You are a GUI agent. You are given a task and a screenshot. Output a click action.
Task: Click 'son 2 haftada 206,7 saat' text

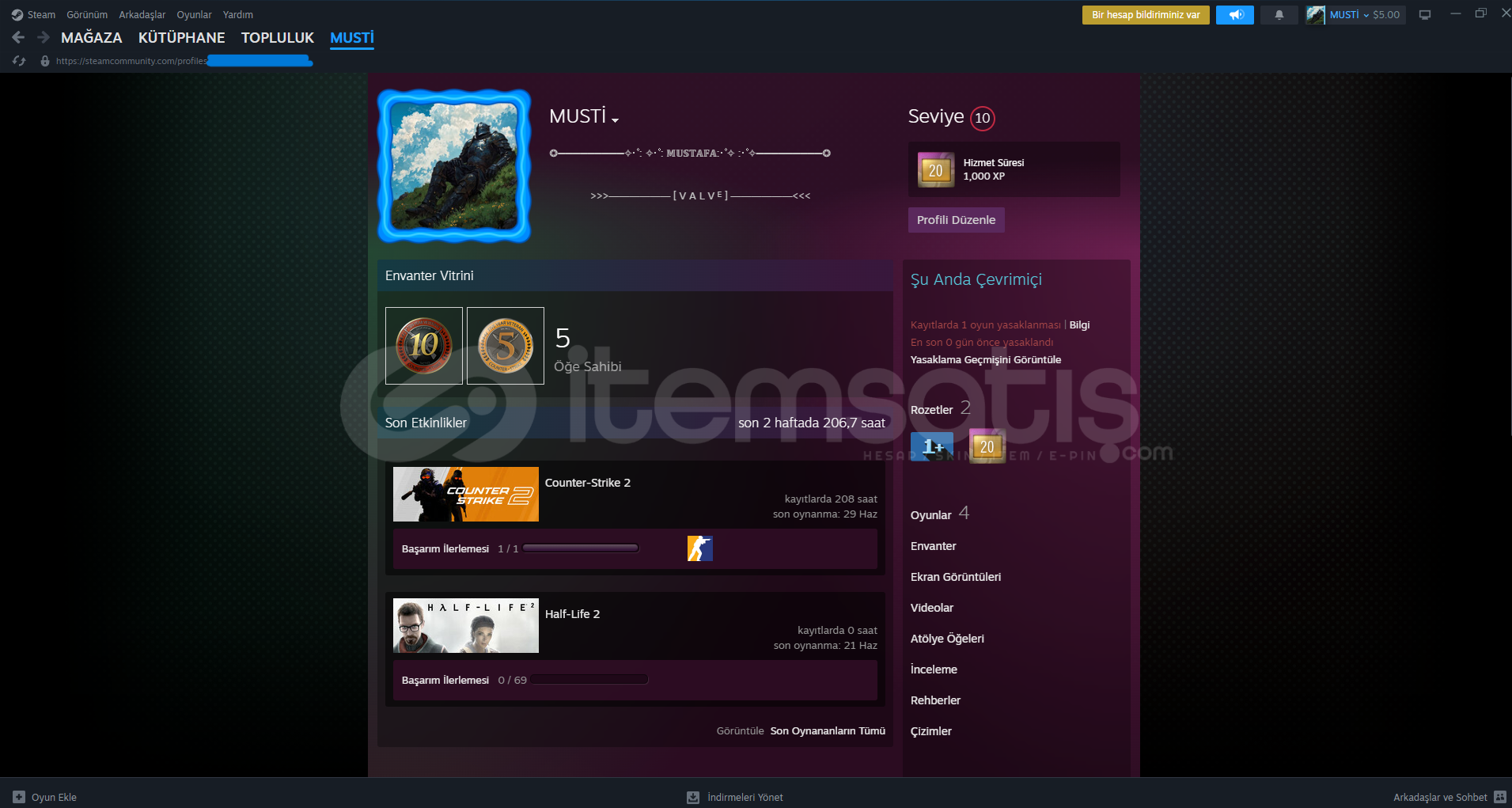click(812, 423)
